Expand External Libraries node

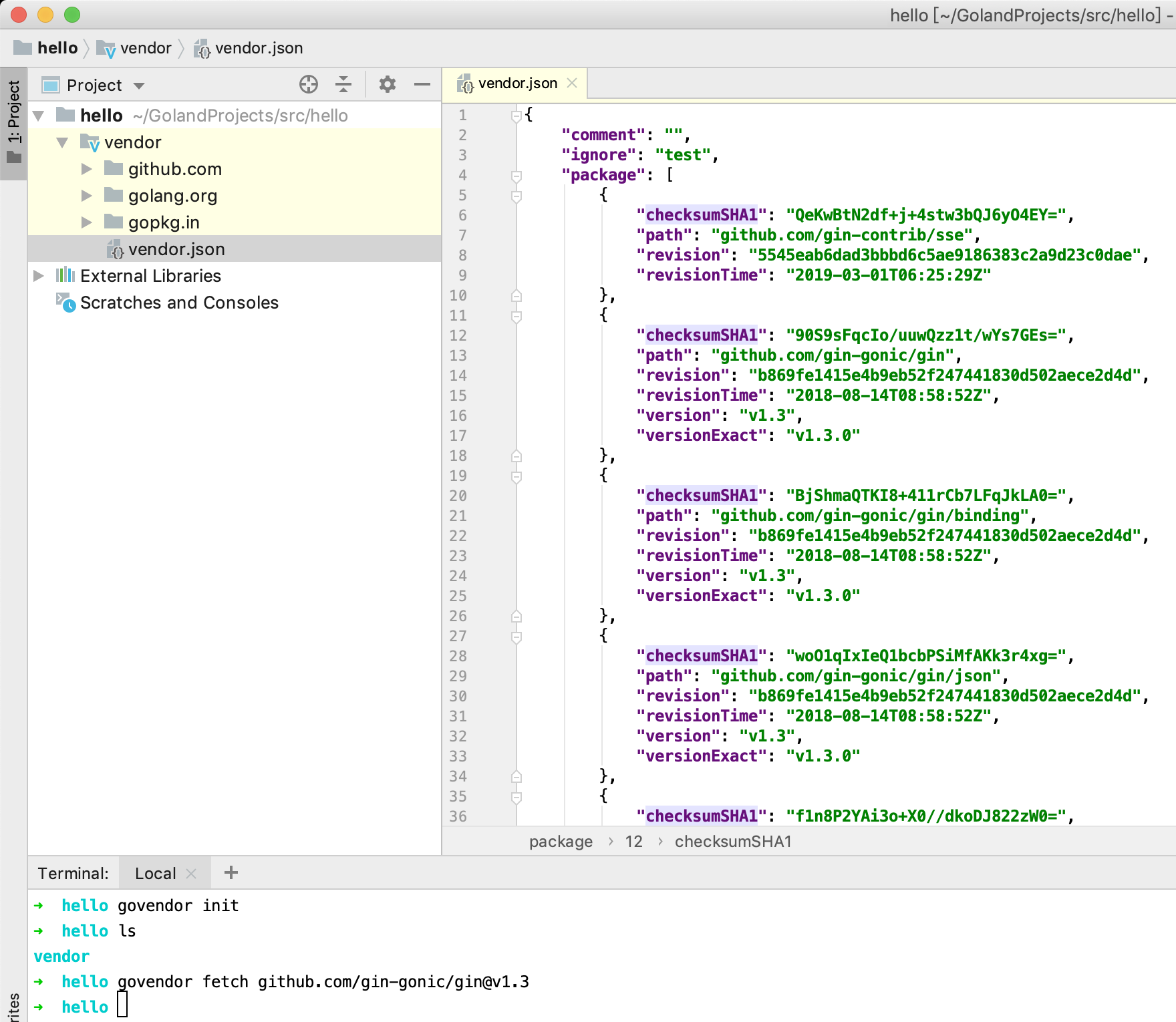[39, 276]
